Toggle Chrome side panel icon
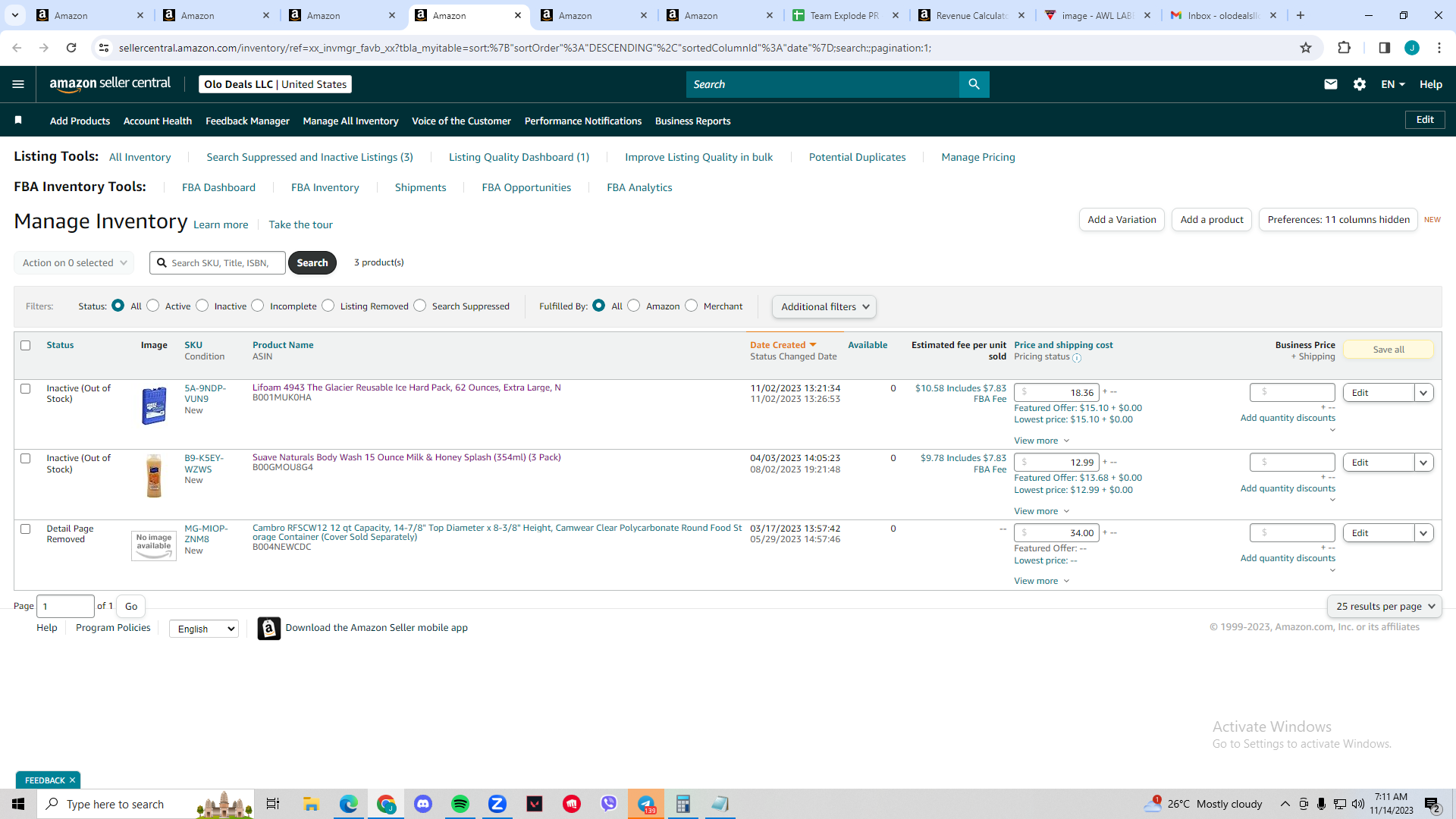The height and width of the screenshot is (819, 1456). (1385, 48)
